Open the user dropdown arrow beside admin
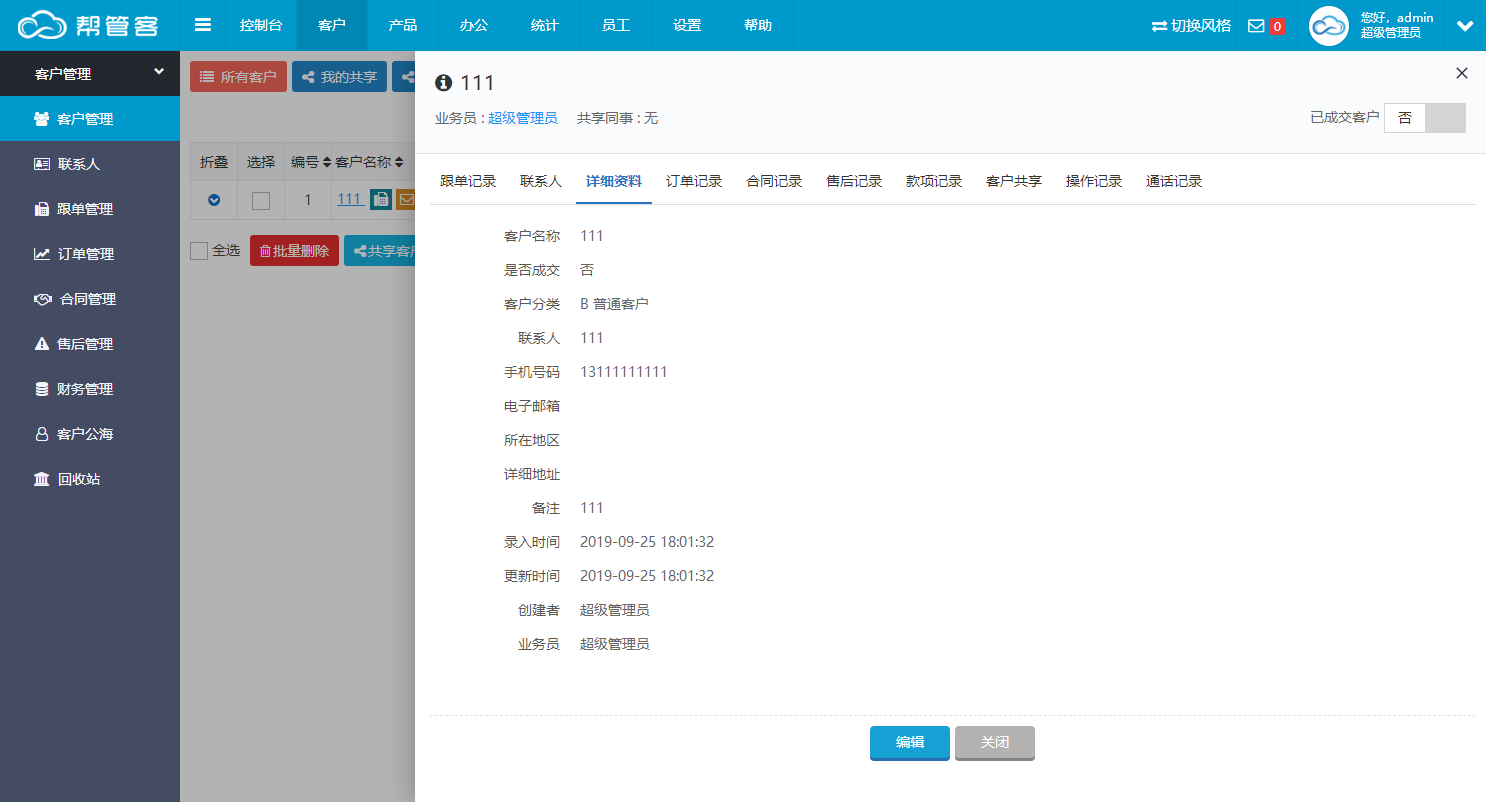Screen dimensions: 1486x802 (1465, 26)
